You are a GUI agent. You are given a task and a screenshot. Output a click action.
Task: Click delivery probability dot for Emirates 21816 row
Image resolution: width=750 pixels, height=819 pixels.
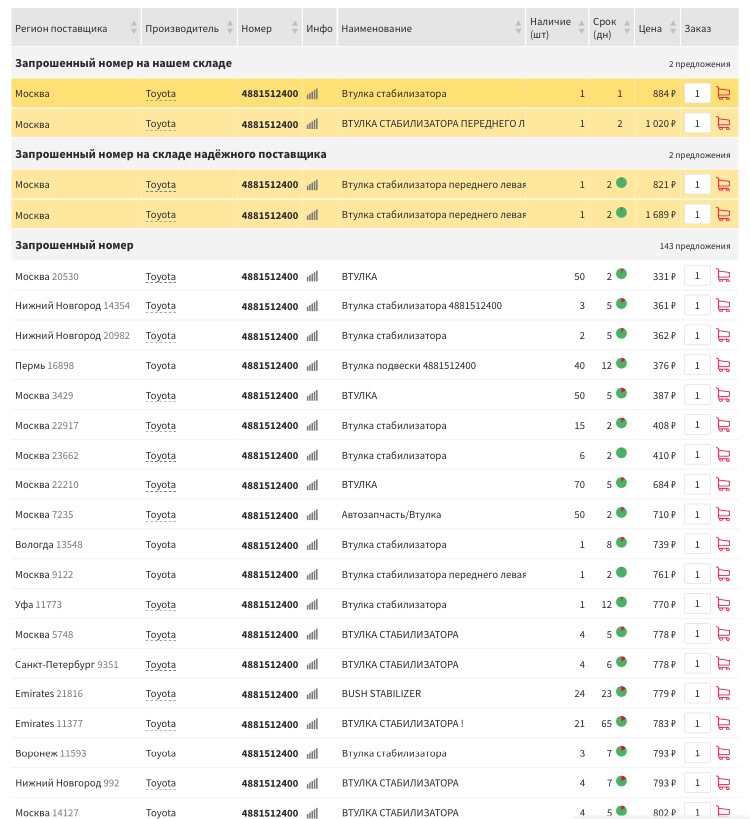pos(621,692)
